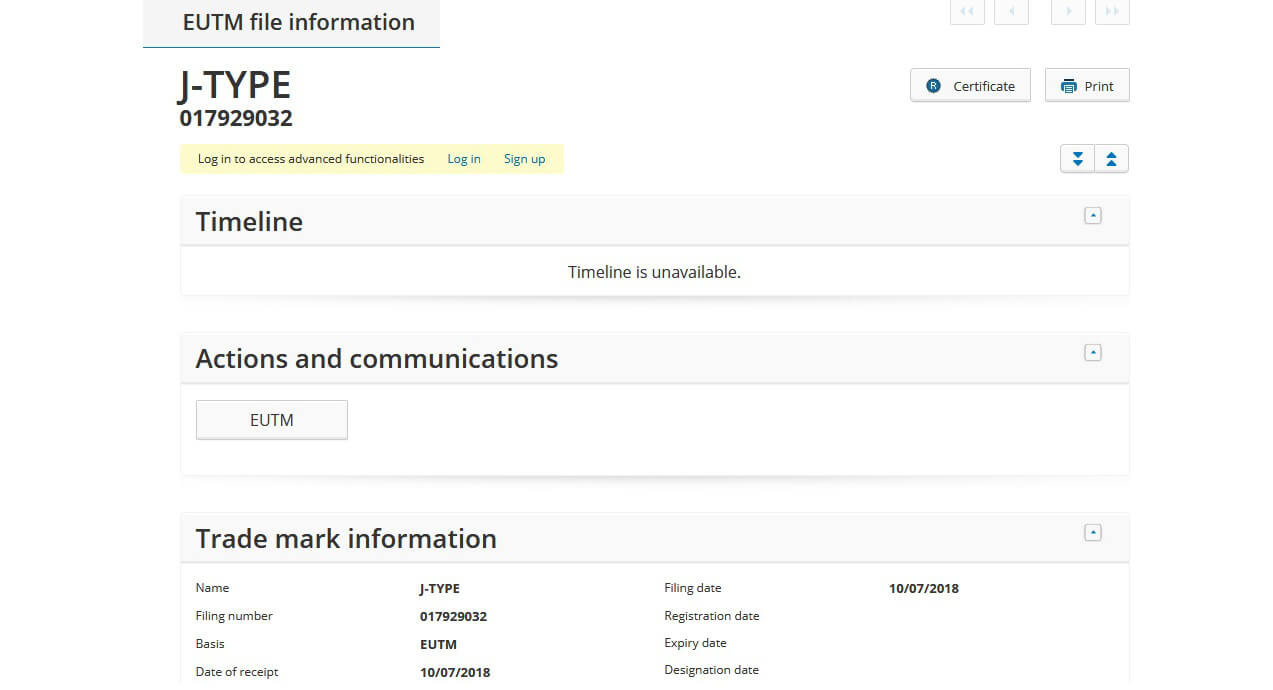Go to the previous record arrow
Screen dimensions: 1273x690
coord(1011,11)
